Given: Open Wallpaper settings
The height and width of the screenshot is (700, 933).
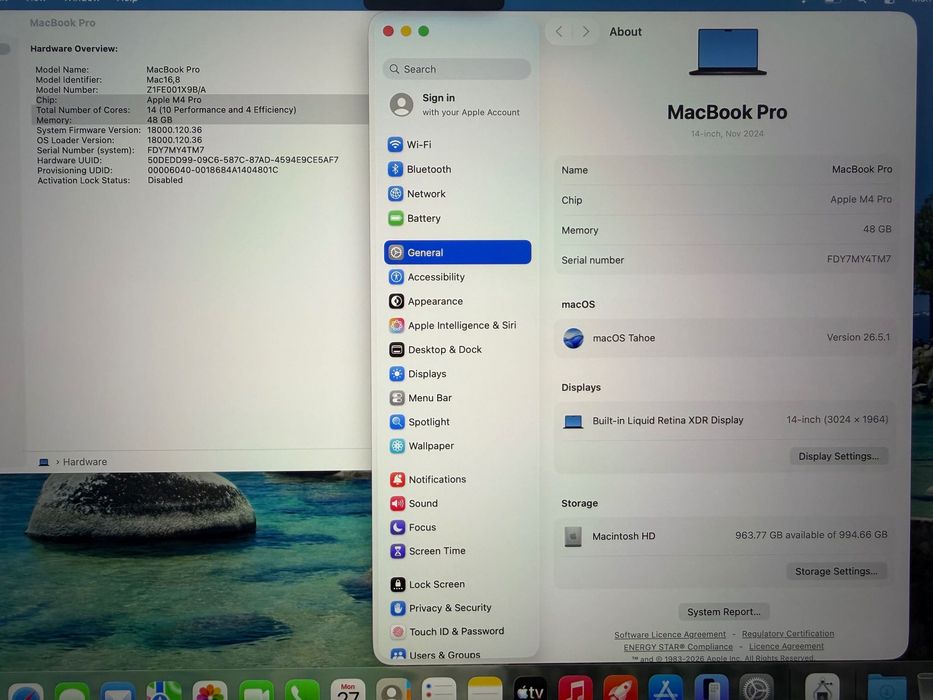Looking at the screenshot, I should click(421, 446).
